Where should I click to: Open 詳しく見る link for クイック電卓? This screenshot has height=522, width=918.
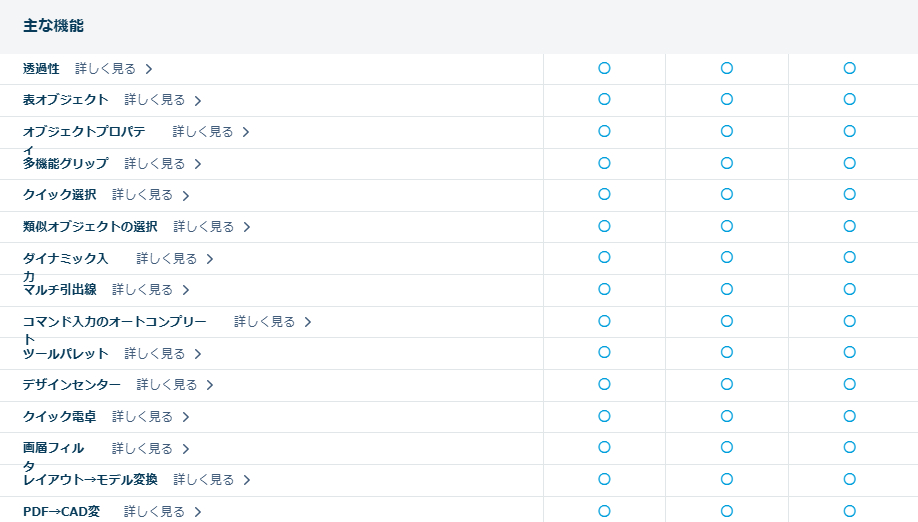[142, 416]
